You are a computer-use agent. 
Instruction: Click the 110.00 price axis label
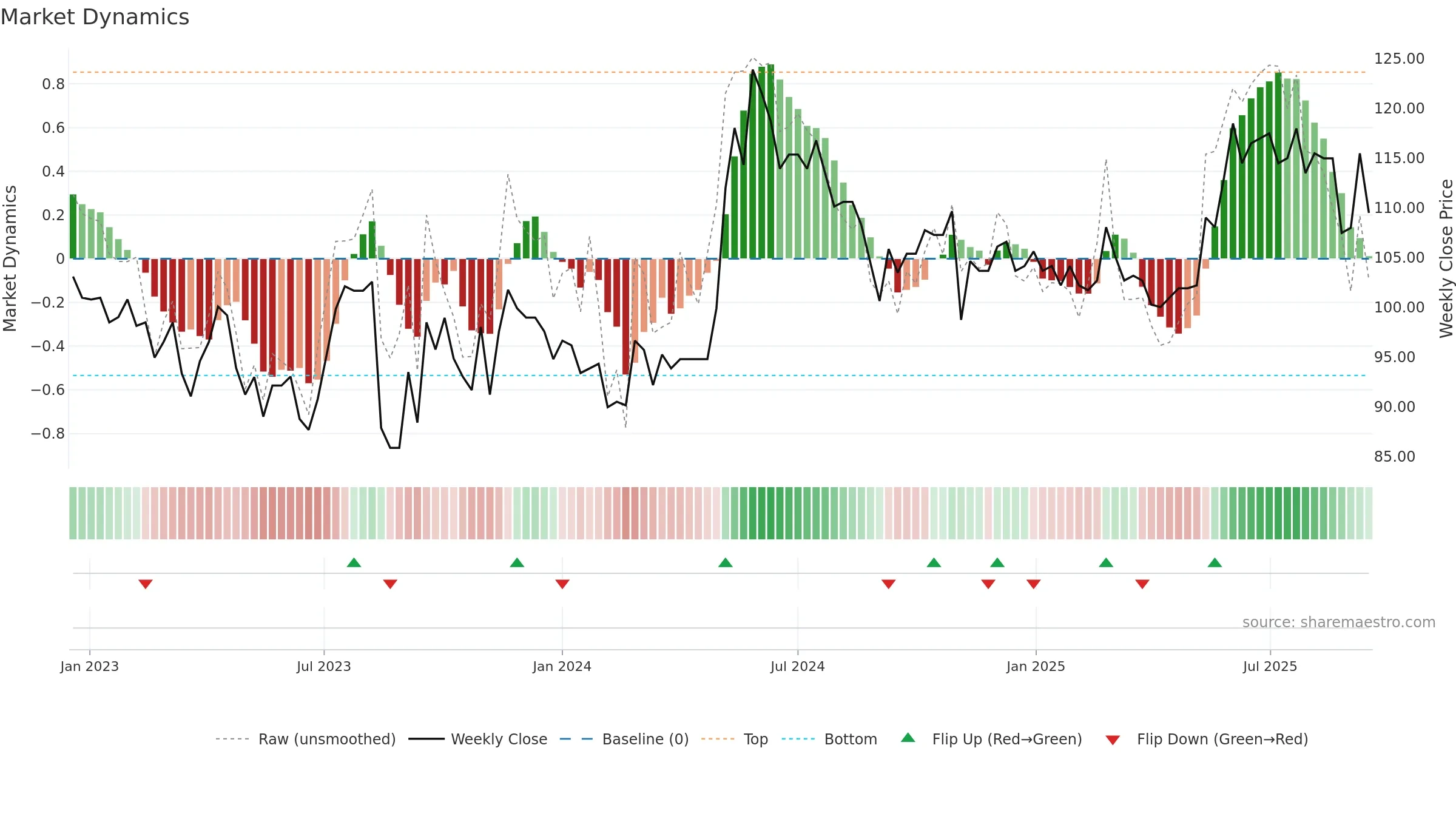pyautogui.click(x=1399, y=207)
